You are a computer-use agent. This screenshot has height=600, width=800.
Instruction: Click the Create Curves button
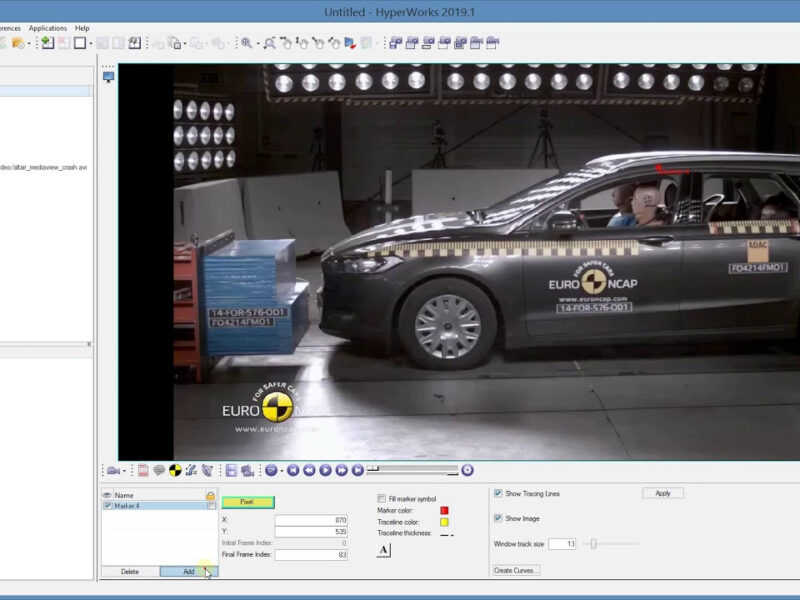pyautogui.click(x=516, y=570)
